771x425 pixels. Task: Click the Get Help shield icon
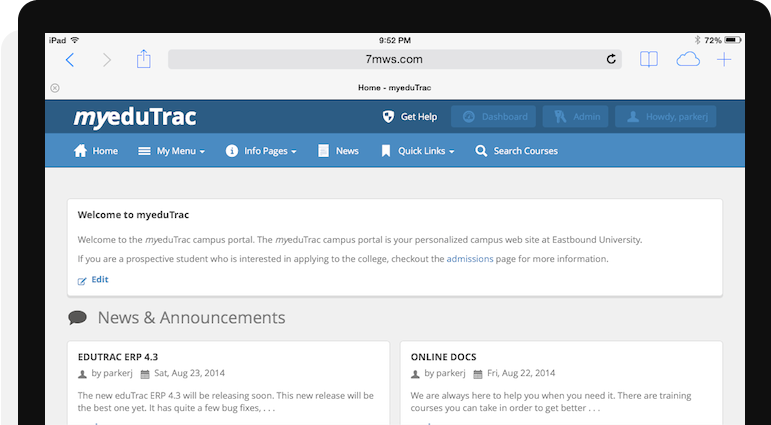pos(388,117)
